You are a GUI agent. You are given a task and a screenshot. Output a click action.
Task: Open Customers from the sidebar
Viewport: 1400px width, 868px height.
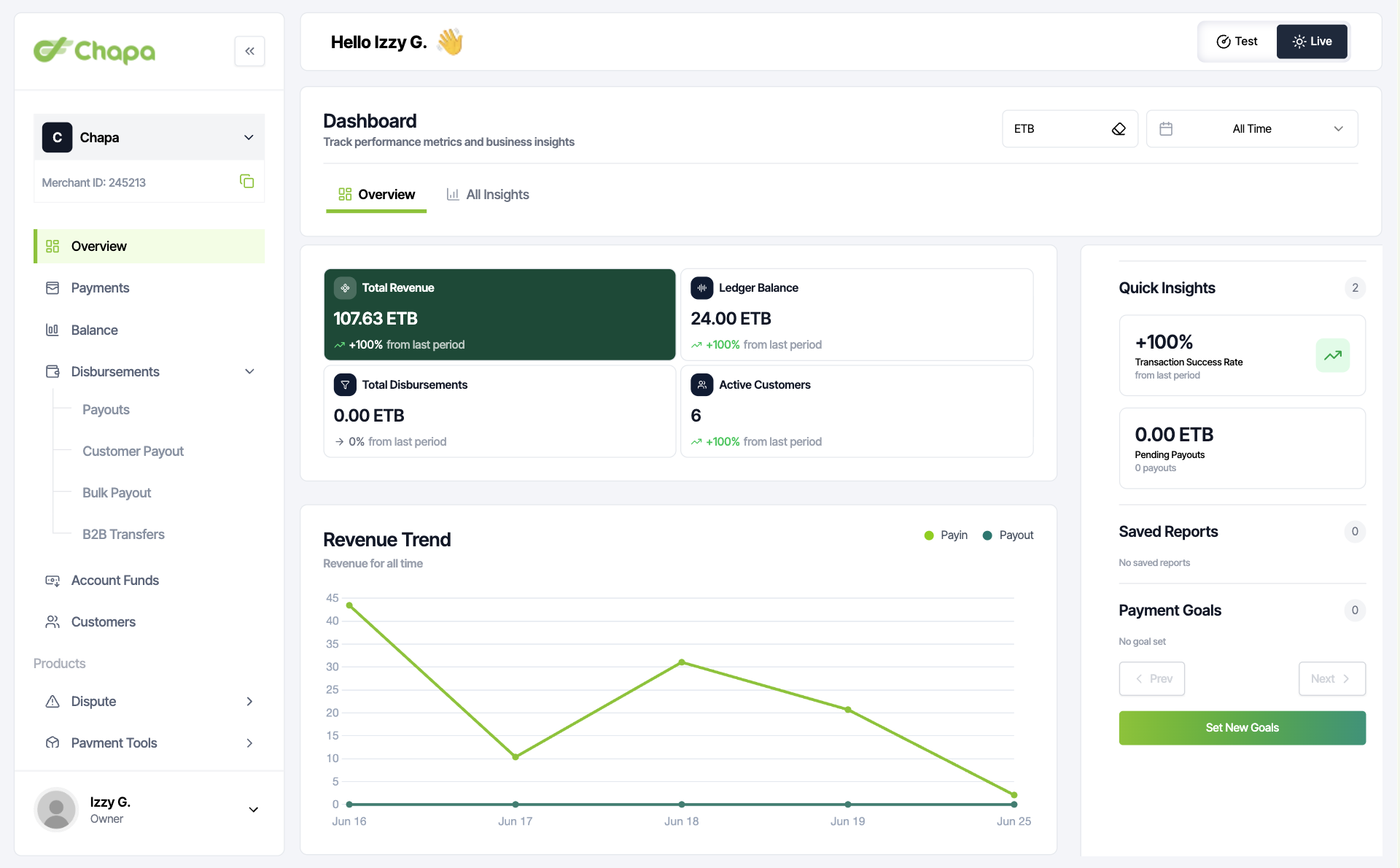pyautogui.click(x=149, y=622)
